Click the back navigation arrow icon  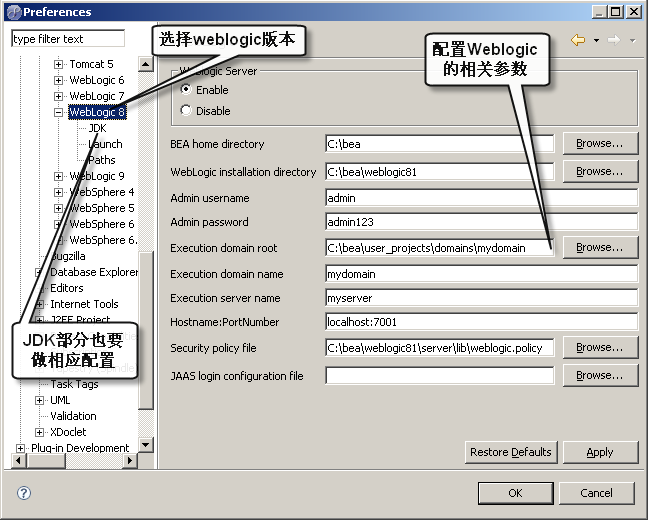(577, 40)
